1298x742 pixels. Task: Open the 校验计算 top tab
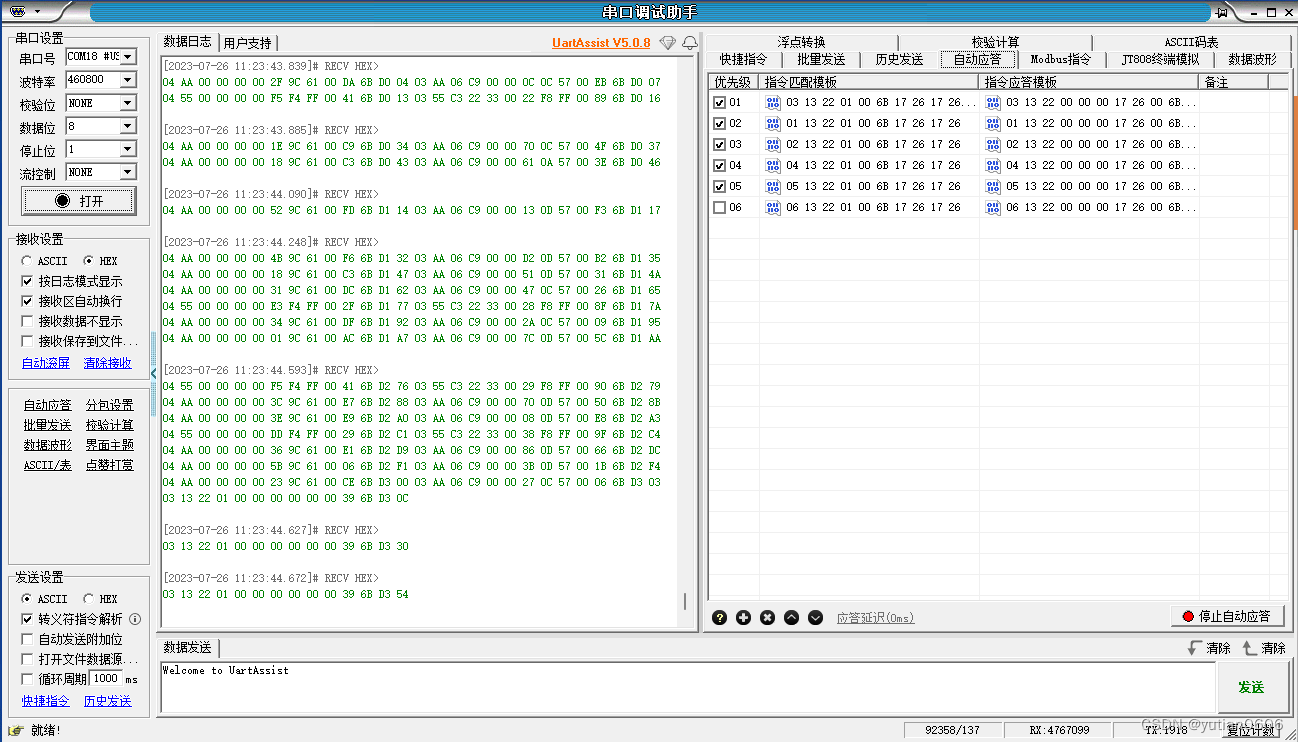point(995,42)
